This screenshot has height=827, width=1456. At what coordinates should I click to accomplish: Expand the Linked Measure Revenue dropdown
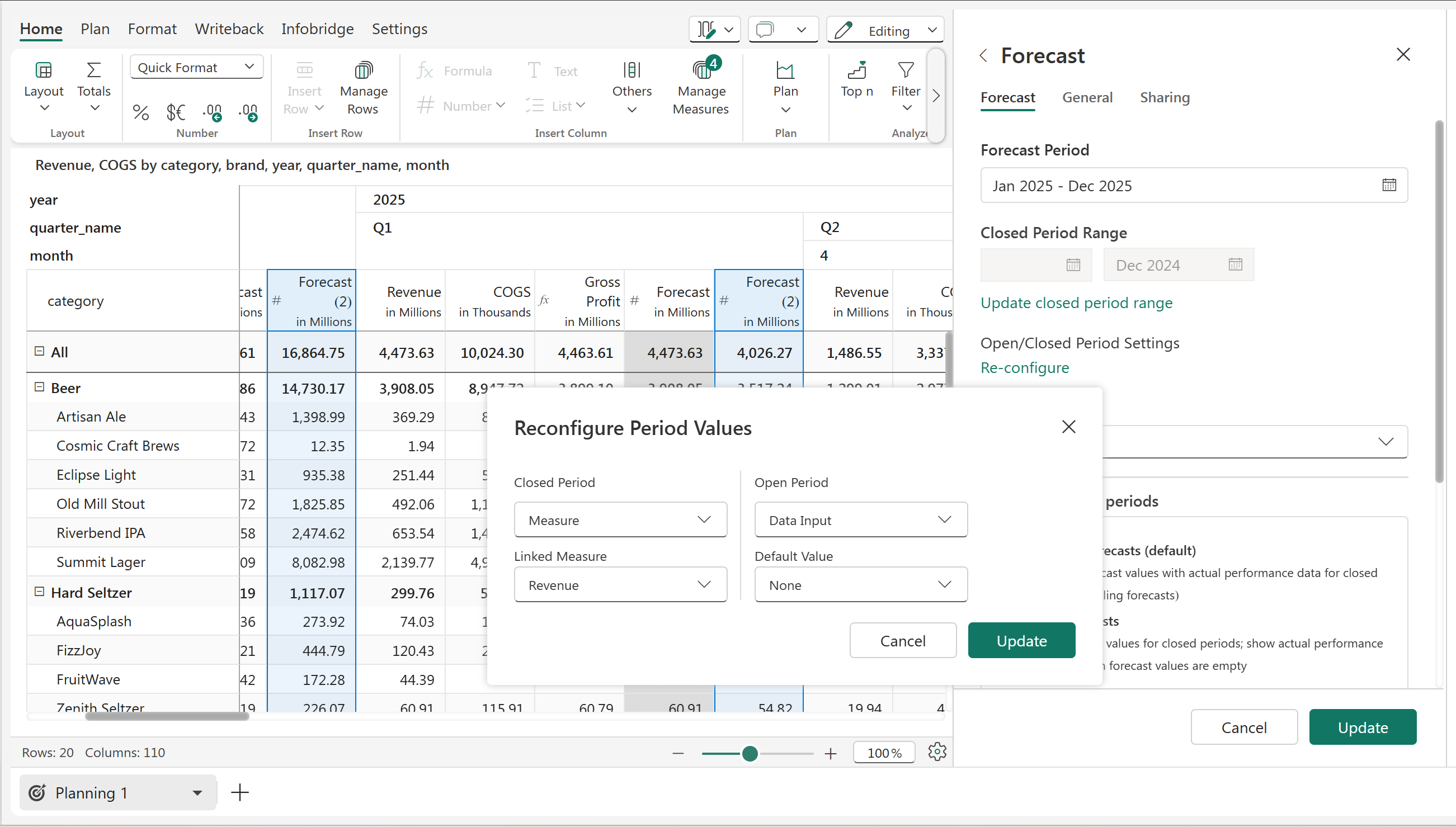tap(620, 584)
